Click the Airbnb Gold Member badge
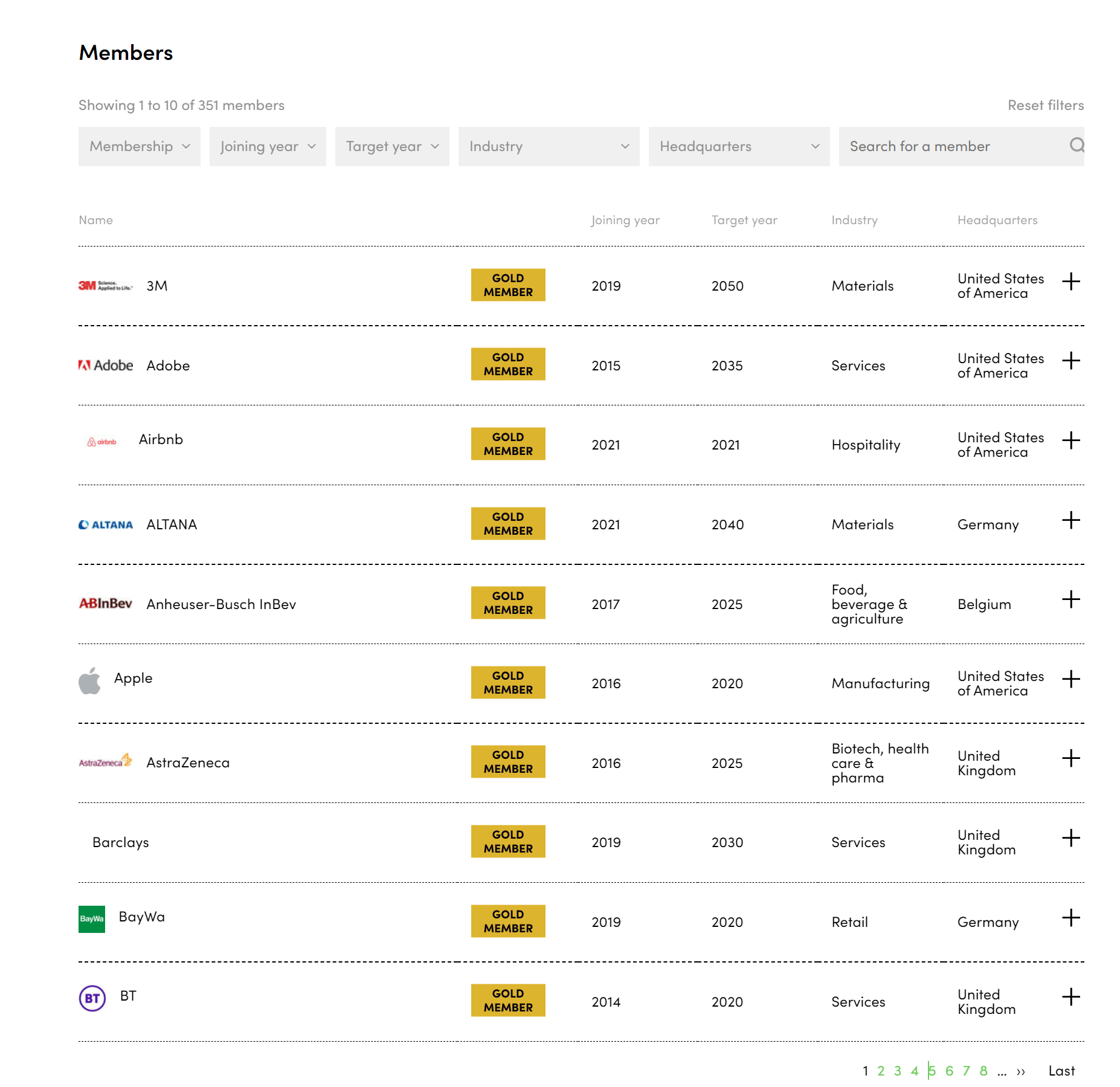Viewport: 1120px width, 1087px height. tap(508, 444)
